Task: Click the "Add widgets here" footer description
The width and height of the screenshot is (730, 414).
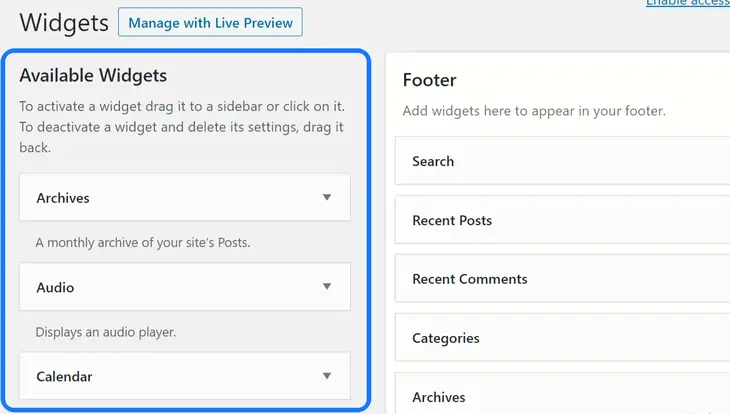Action: click(x=534, y=111)
